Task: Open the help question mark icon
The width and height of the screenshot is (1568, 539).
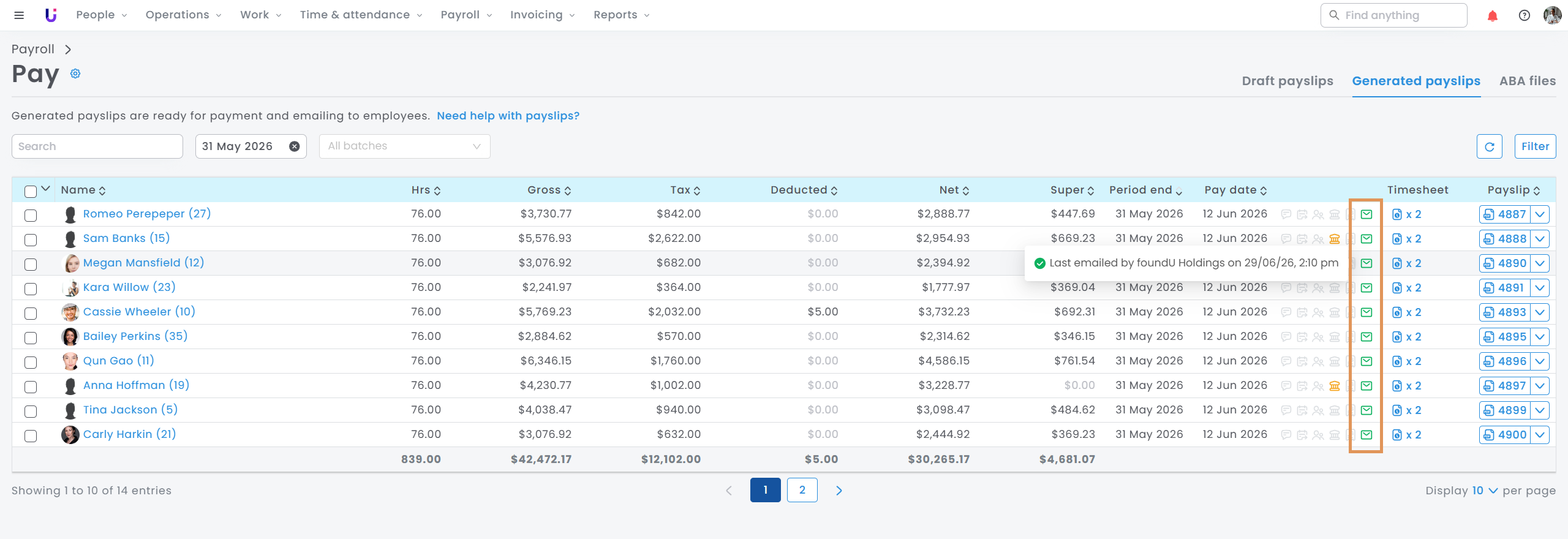Action: [x=1525, y=15]
